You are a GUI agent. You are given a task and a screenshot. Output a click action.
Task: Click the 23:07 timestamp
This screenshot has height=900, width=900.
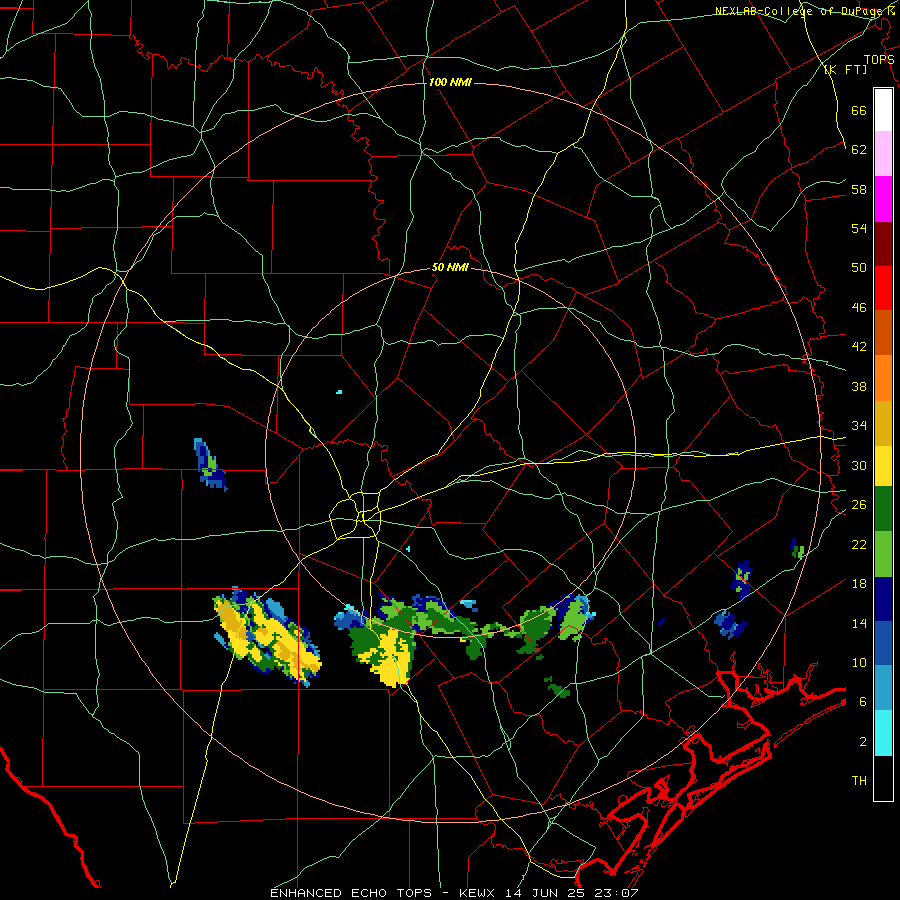[615, 893]
